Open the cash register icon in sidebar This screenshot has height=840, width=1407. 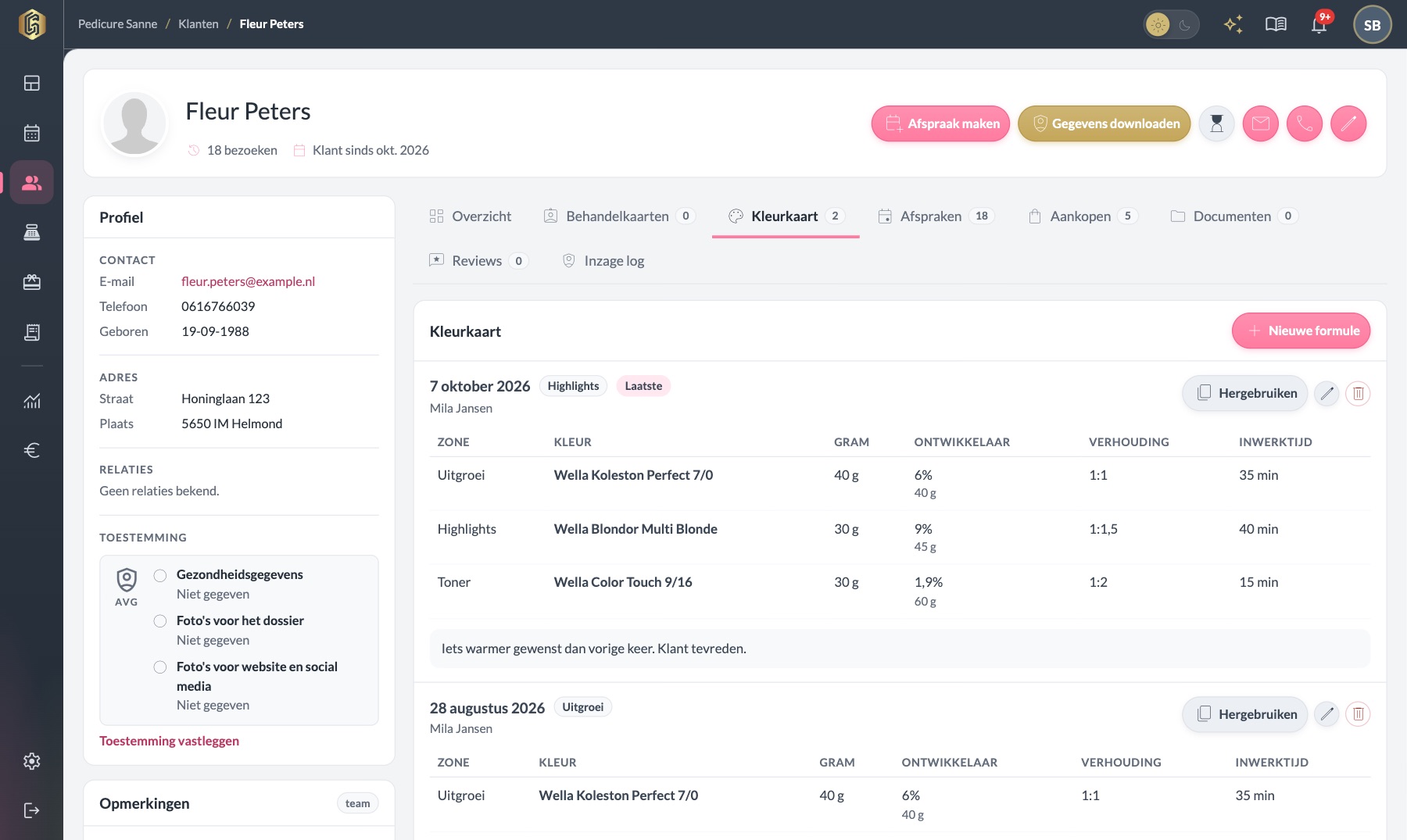tap(31, 232)
